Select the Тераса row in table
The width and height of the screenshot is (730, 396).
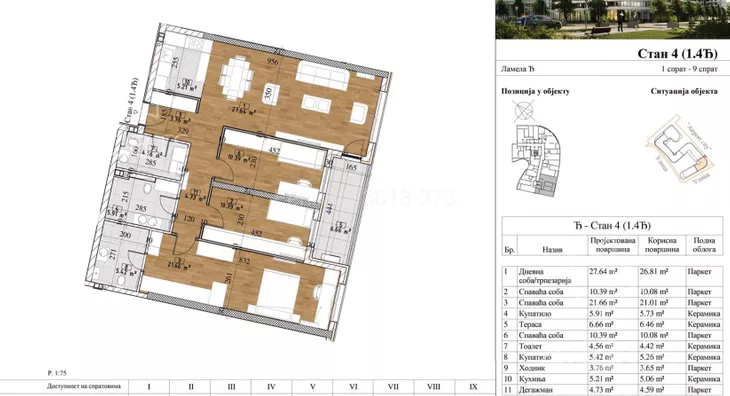pyautogui.click(x=613, y=324)
